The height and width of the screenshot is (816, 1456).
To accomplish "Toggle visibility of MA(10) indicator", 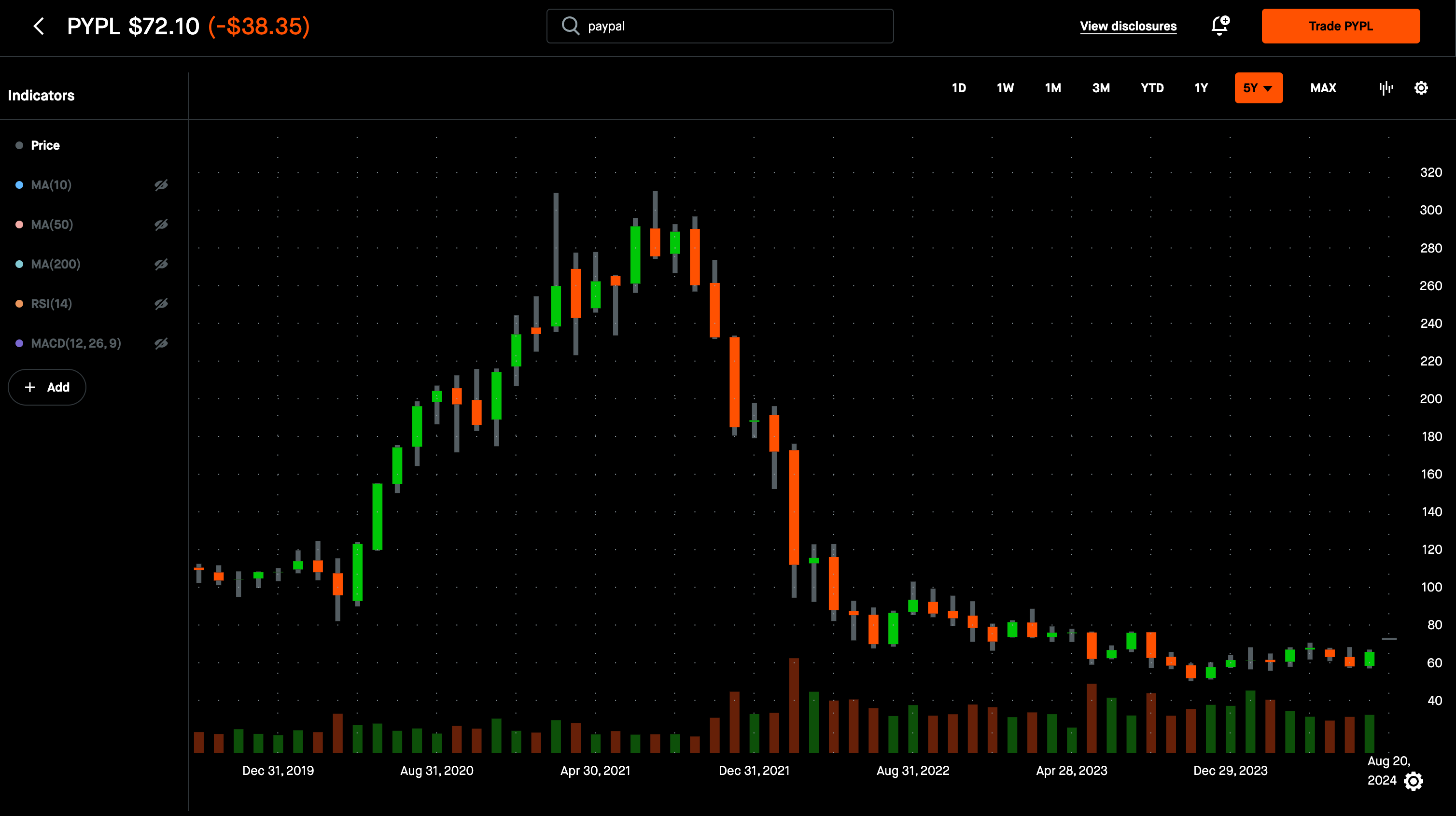I will coord(161,185).
